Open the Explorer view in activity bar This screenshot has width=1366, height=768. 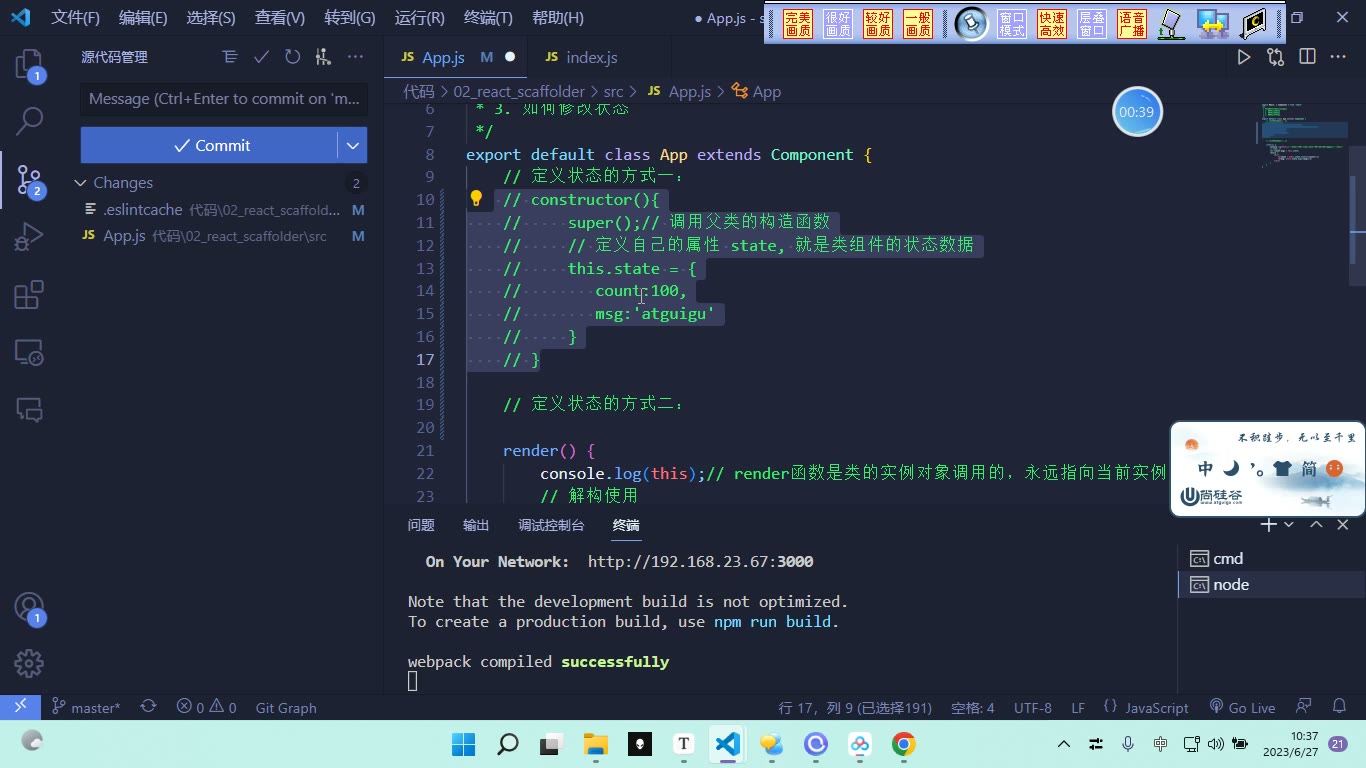tap(29, 65)
